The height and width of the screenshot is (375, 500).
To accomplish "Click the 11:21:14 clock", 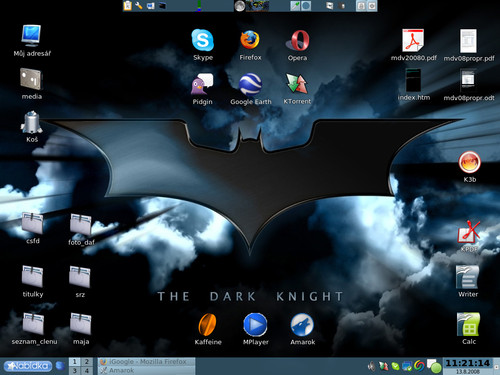I will pyautogui.click(x=468, y=363).
